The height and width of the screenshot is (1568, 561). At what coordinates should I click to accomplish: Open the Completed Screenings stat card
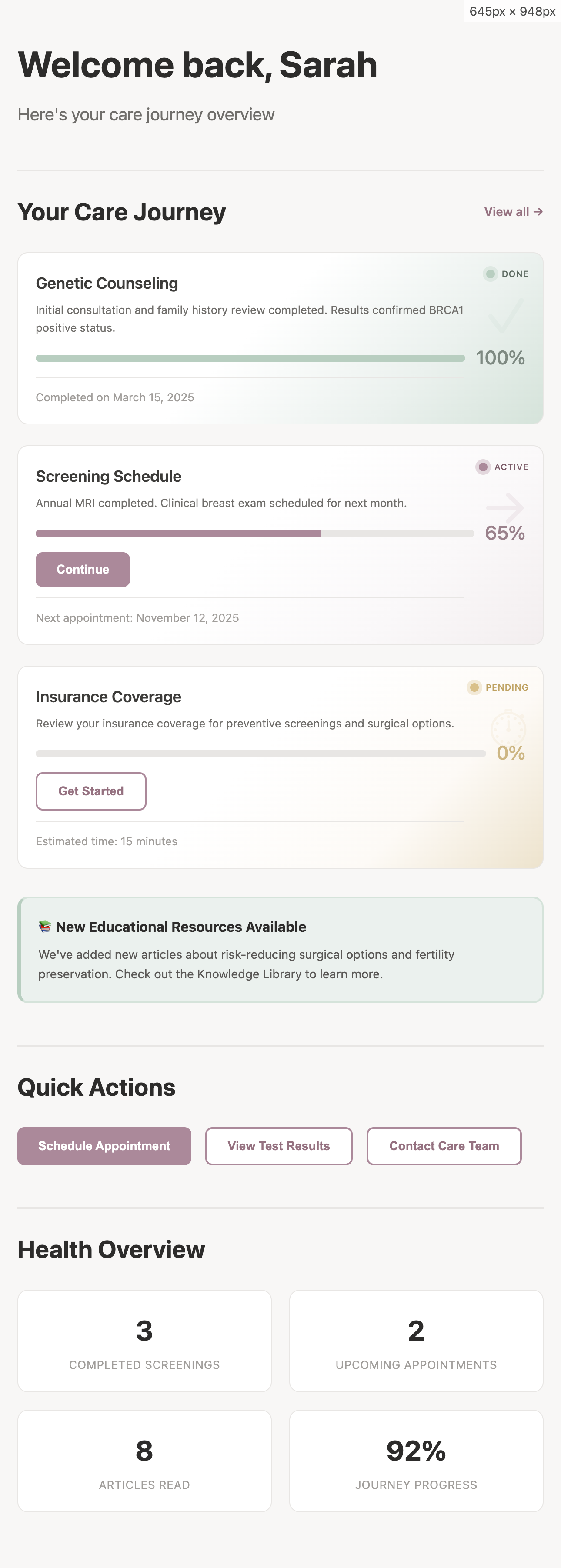click(x=144, y=1341)
